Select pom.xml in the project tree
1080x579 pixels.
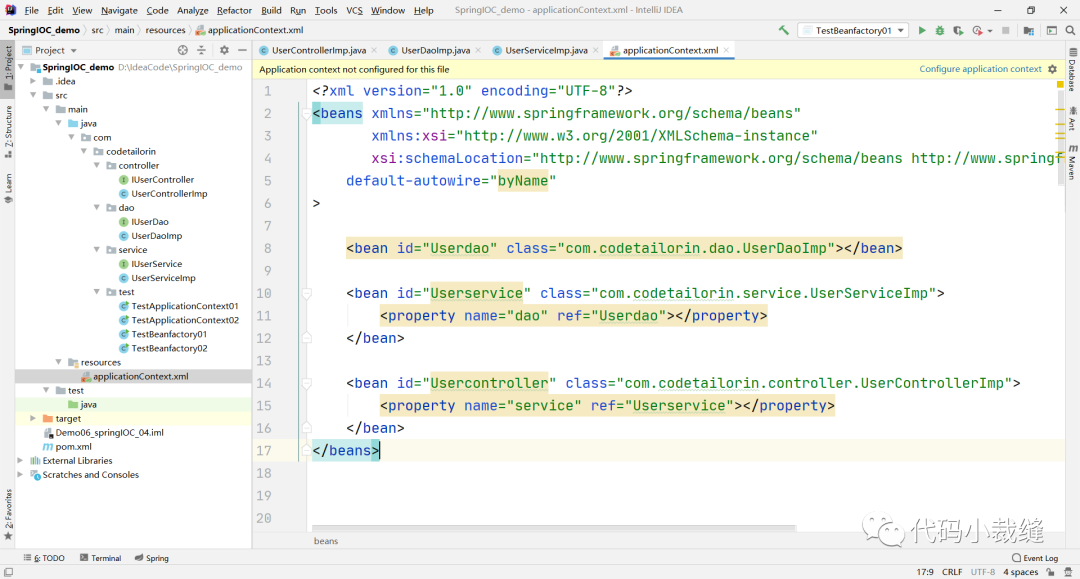pyautogui.click(x=73, y=447)
